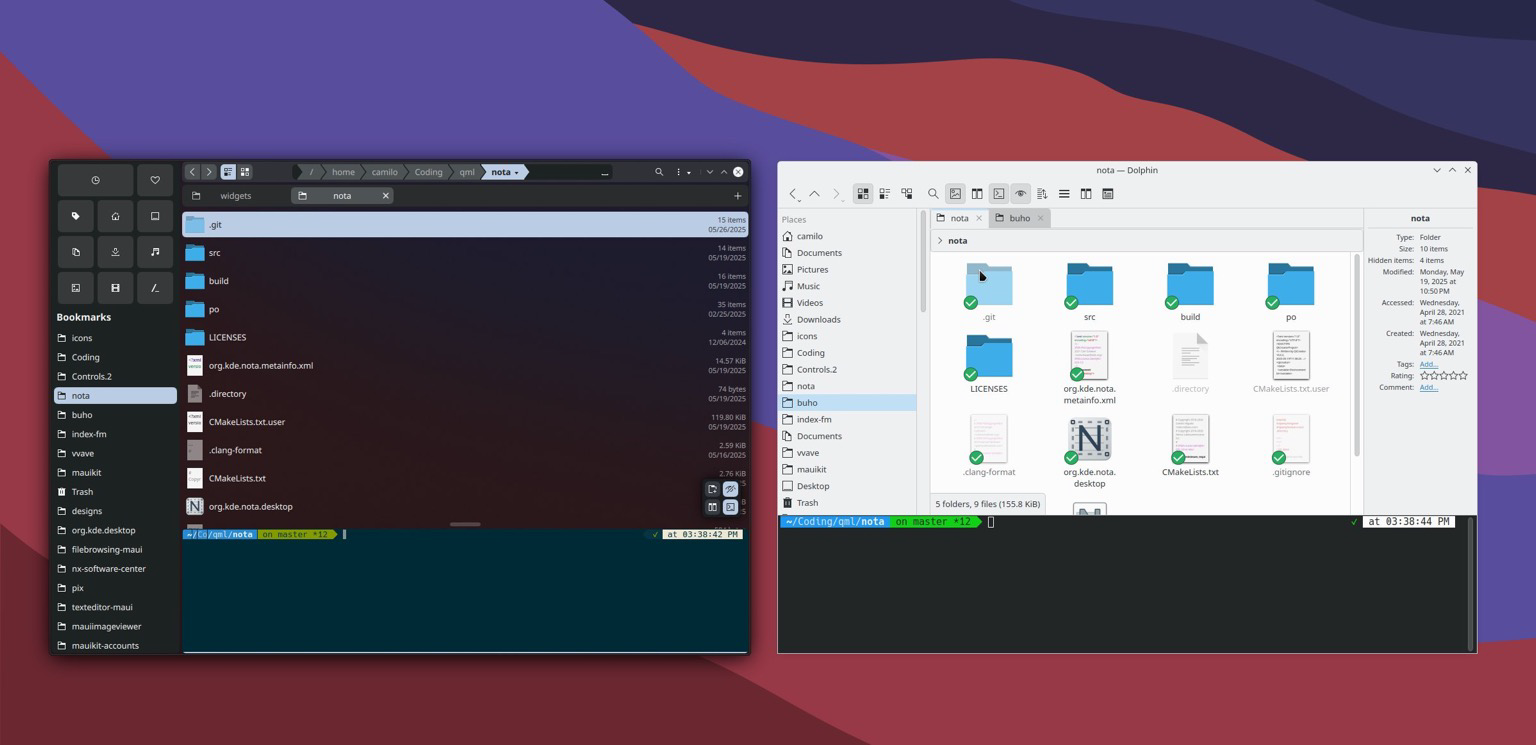This screenshot has width=1536, height=745.
Task: Switch to the buho tab in Dolphin
Action: click(x=1019, y=218)
